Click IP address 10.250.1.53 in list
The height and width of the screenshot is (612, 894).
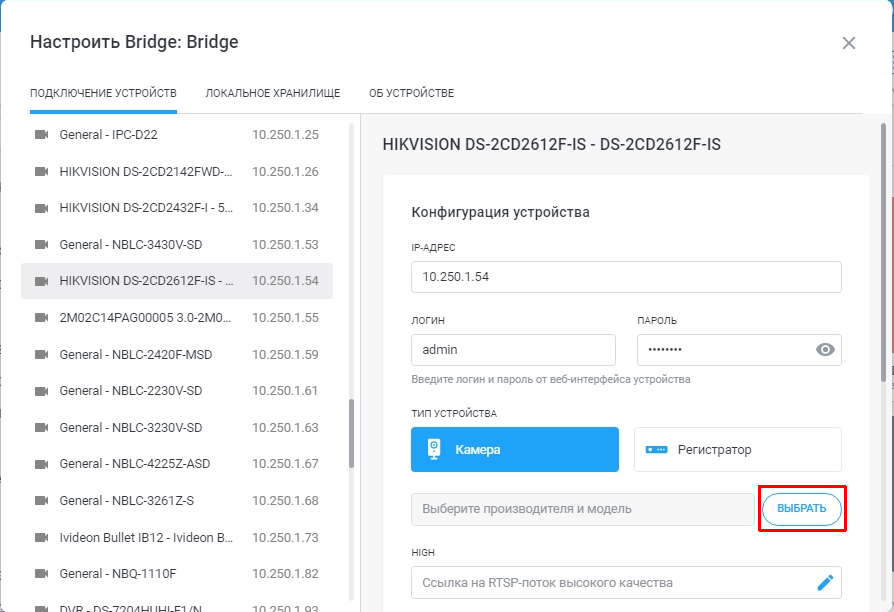[x=285, y=245]
